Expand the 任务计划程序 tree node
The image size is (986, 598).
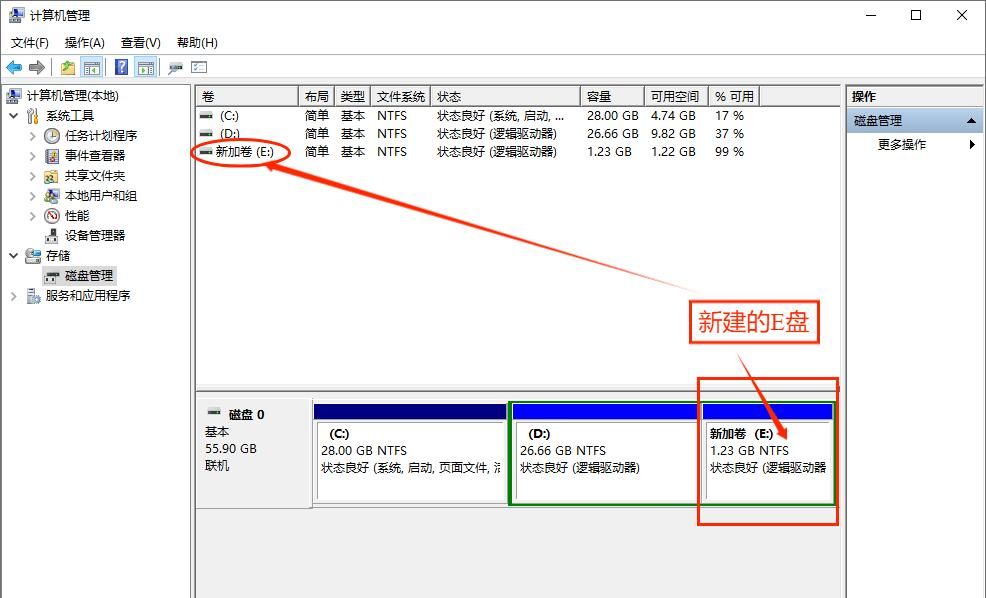32,136
